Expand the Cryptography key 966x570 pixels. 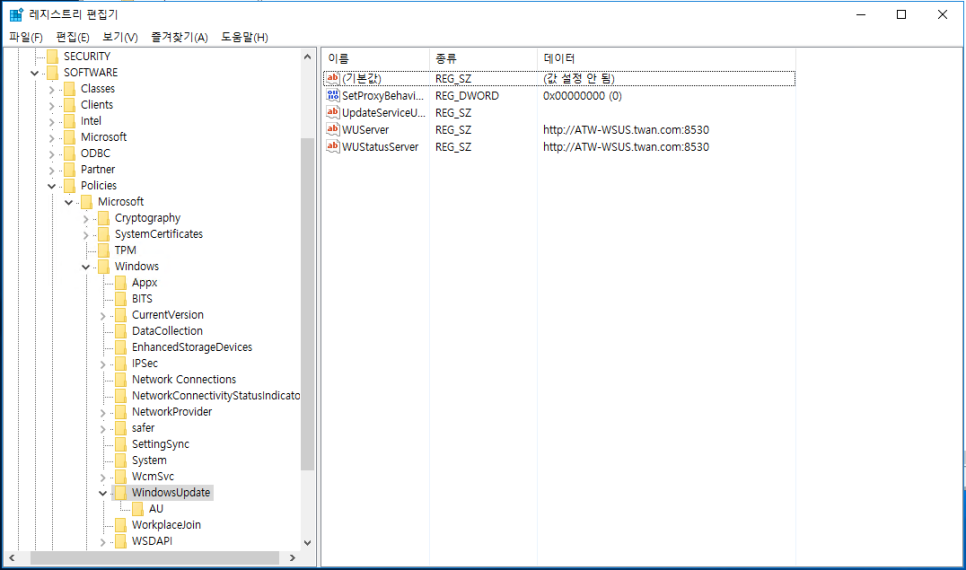86,218
